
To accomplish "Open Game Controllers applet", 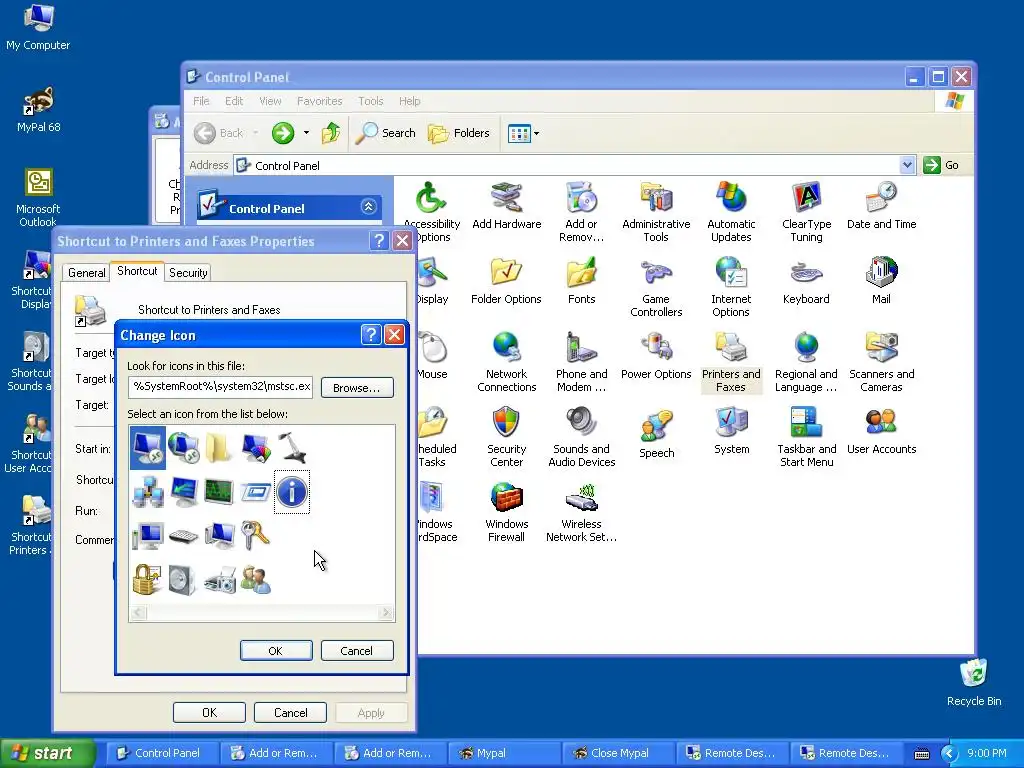I will click(656, 287).
